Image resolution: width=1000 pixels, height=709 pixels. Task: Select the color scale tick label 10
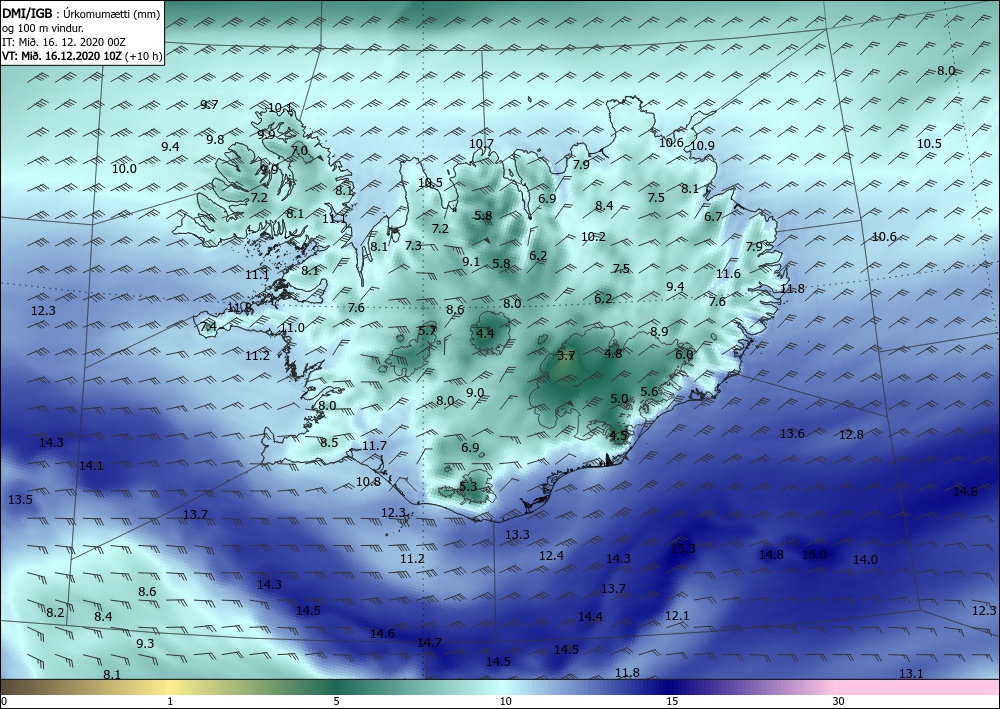coord(505,702)
